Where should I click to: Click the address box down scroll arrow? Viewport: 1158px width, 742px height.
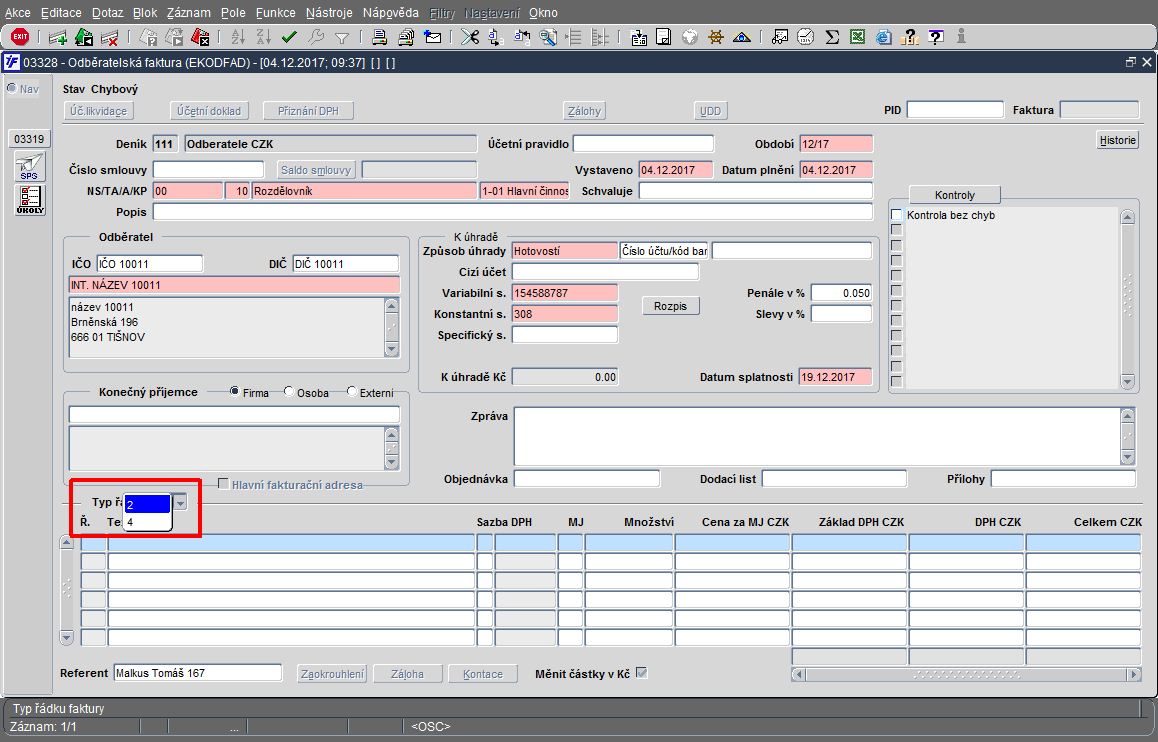click(x=392, y=349)
